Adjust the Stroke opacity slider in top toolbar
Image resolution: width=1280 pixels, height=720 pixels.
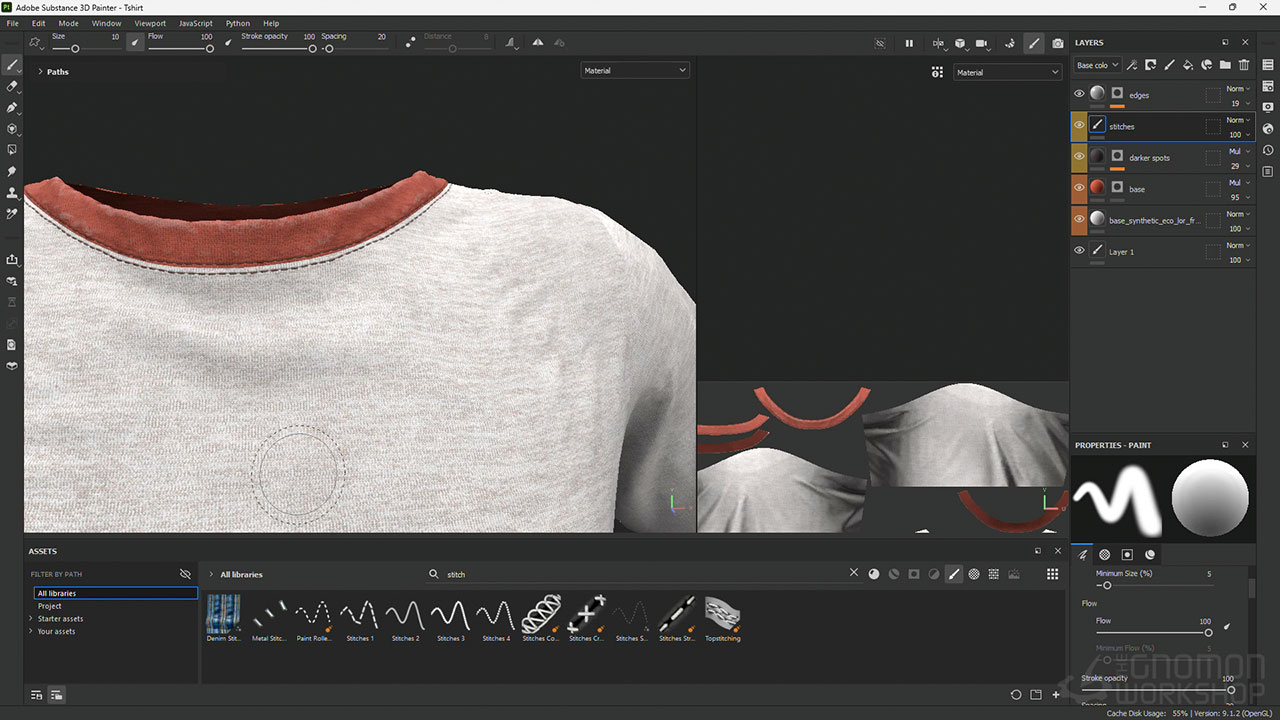tap(312, 48)
